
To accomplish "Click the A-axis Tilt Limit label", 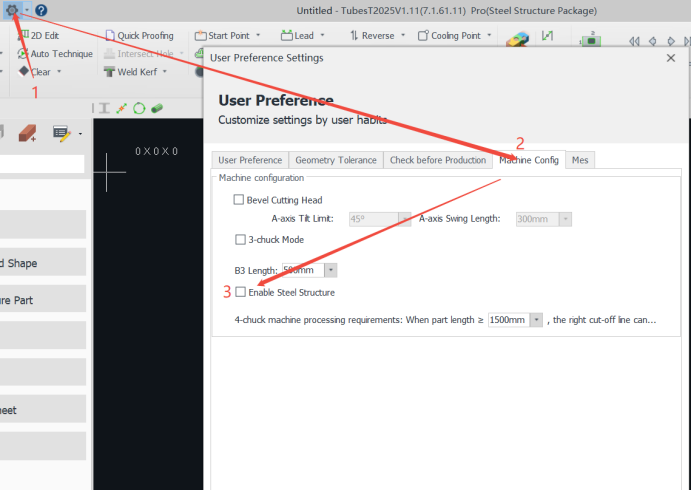I will coord(302,219).
